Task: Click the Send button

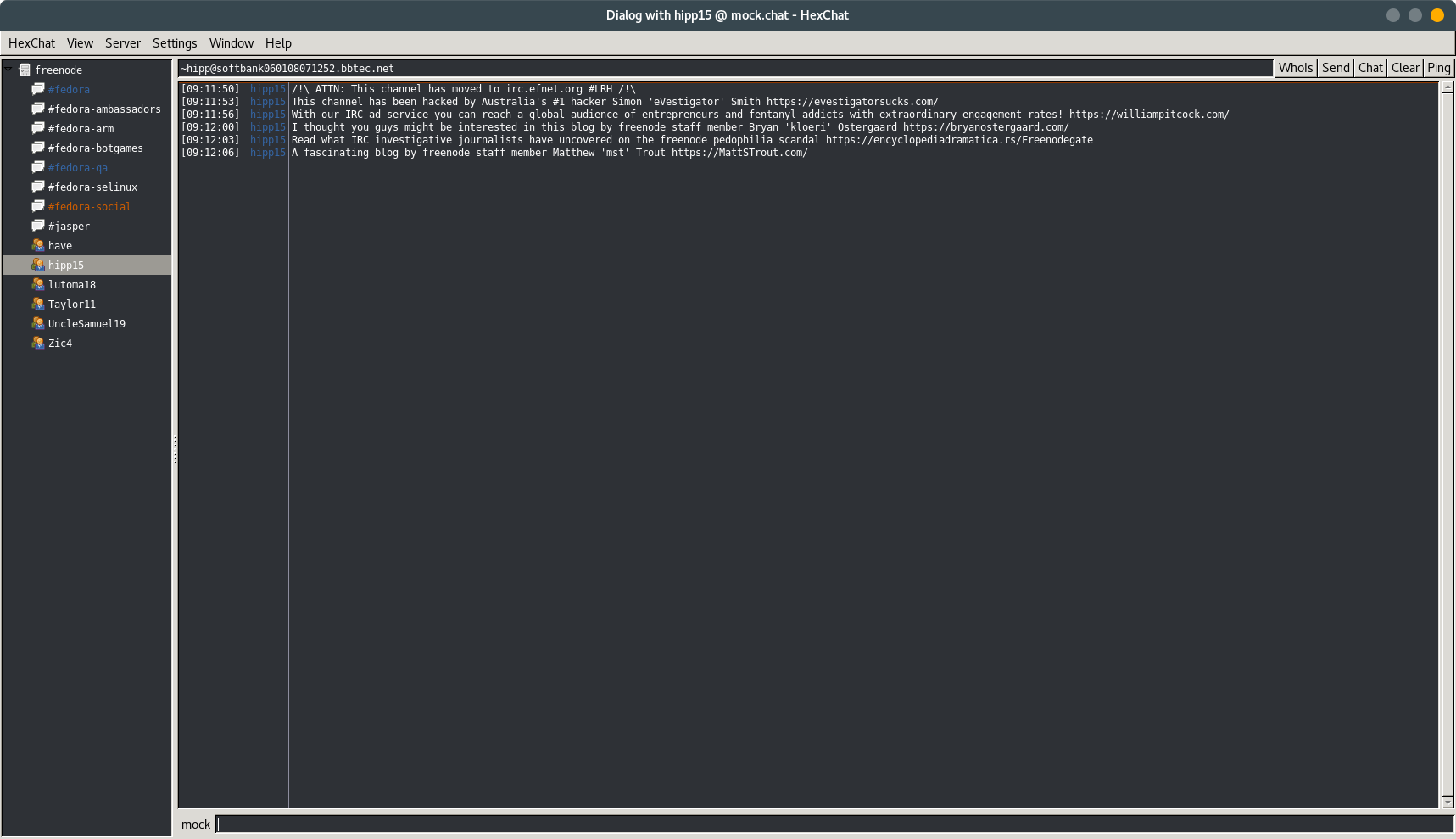Action: click(1336, 68)
